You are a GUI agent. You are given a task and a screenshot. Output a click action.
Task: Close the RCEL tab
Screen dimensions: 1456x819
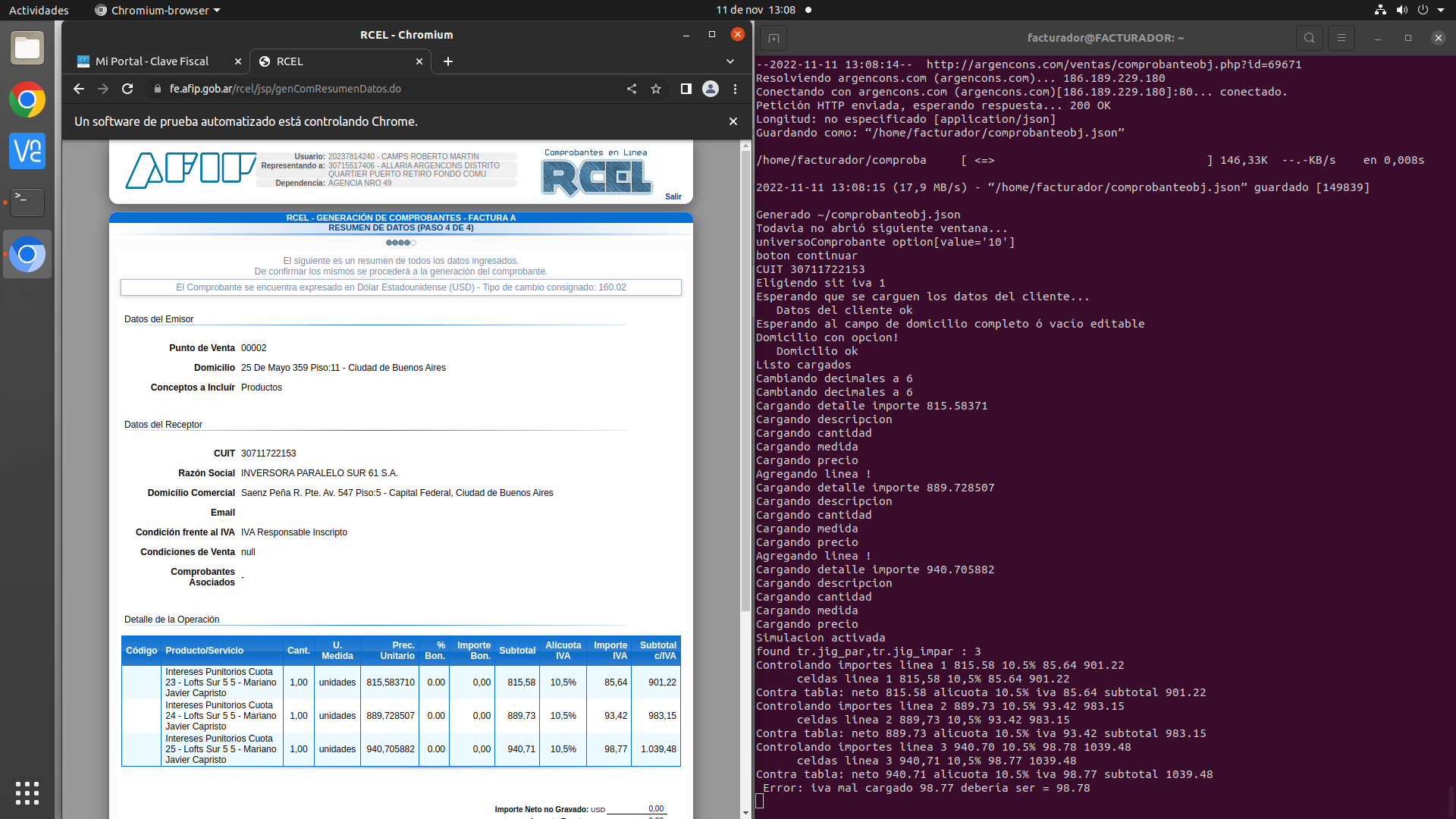[x=419, y=61]
